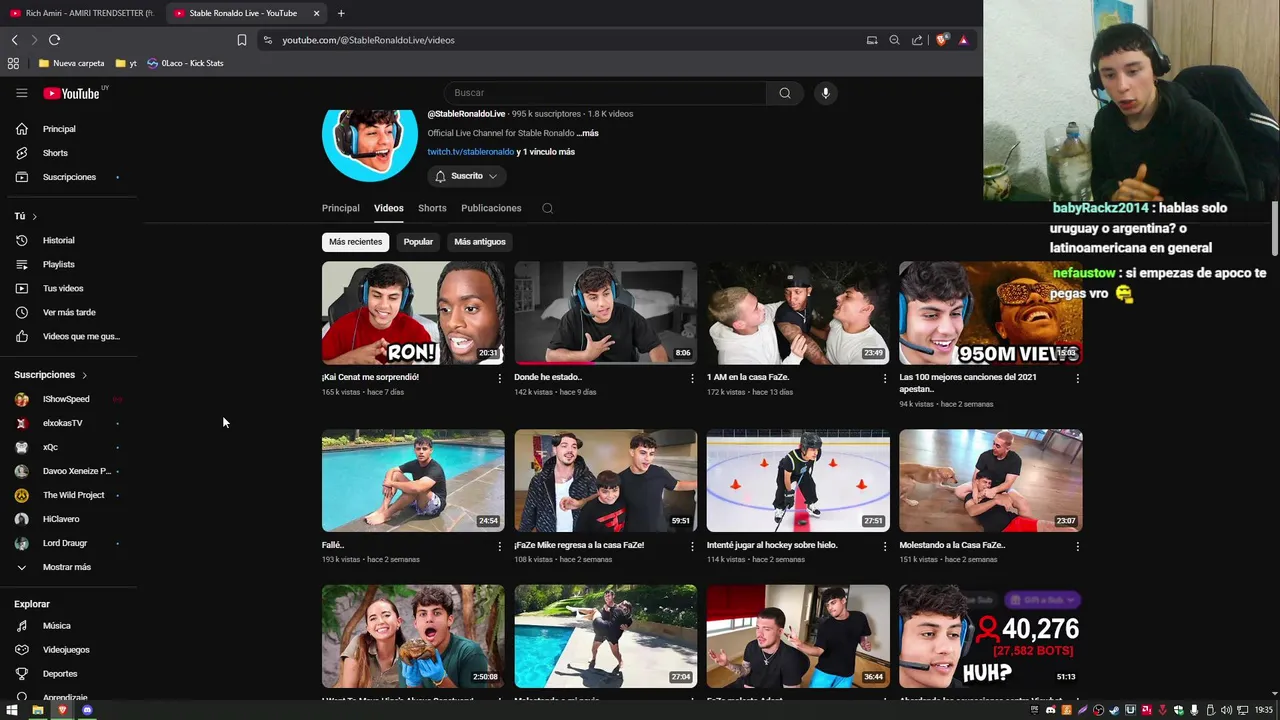The image size is (1280, 720).
Task: Expand Mostrar más subscriptions
Action: pyautogui.click(x=68, y=567)
